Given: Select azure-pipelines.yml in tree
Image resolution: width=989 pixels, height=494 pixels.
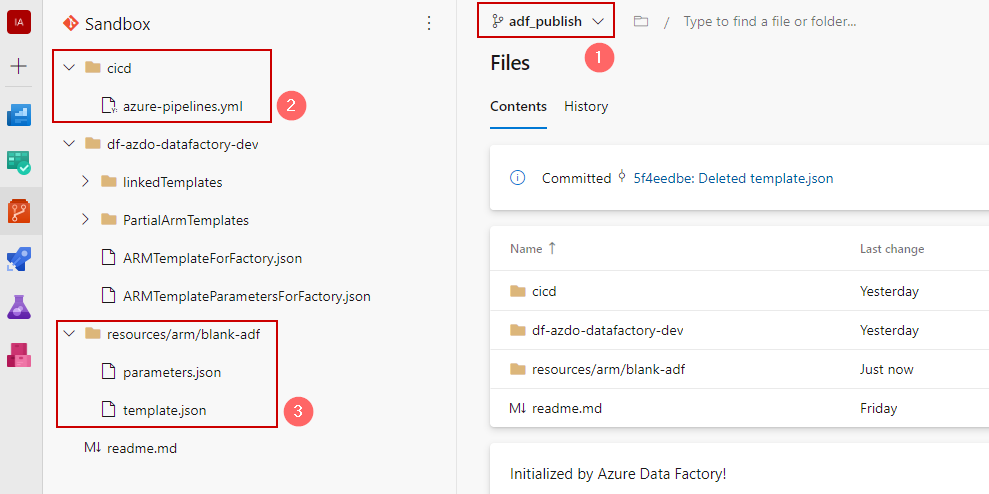Looking at the screenshot, I should (x=183, y=106).
